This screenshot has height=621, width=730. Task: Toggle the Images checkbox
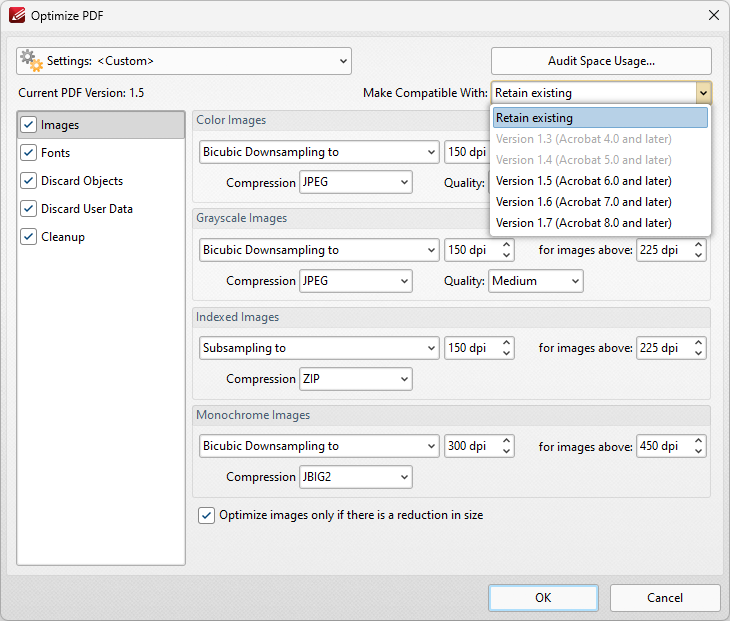28,125
